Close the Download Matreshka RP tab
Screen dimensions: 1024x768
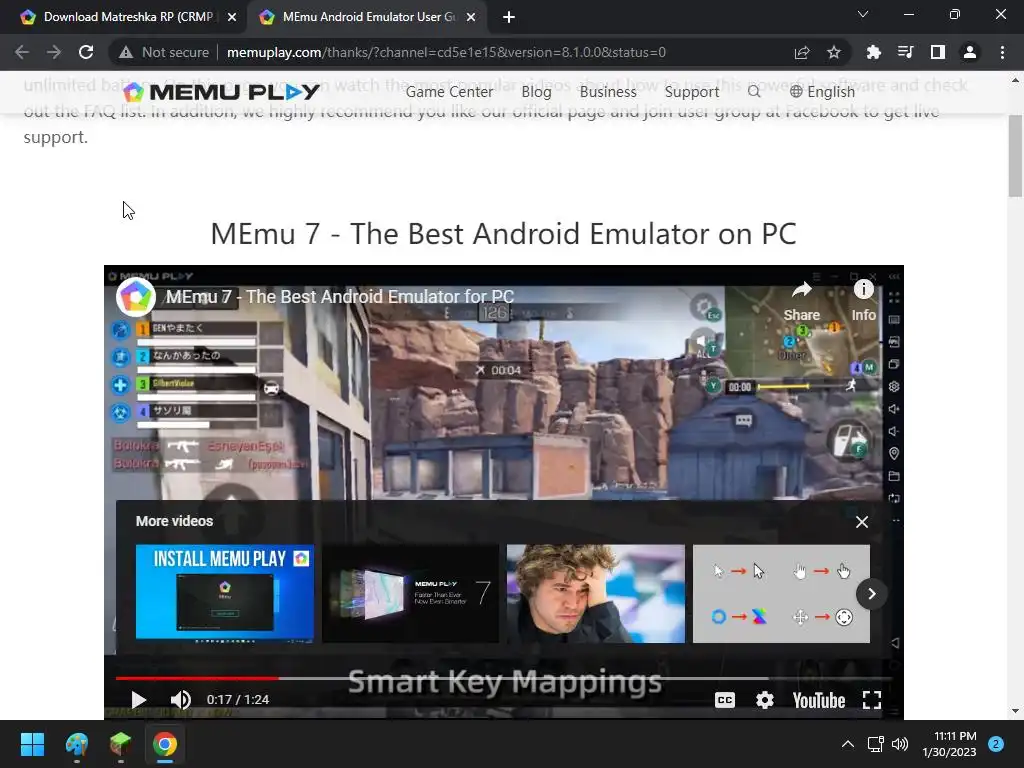point(232,17)
